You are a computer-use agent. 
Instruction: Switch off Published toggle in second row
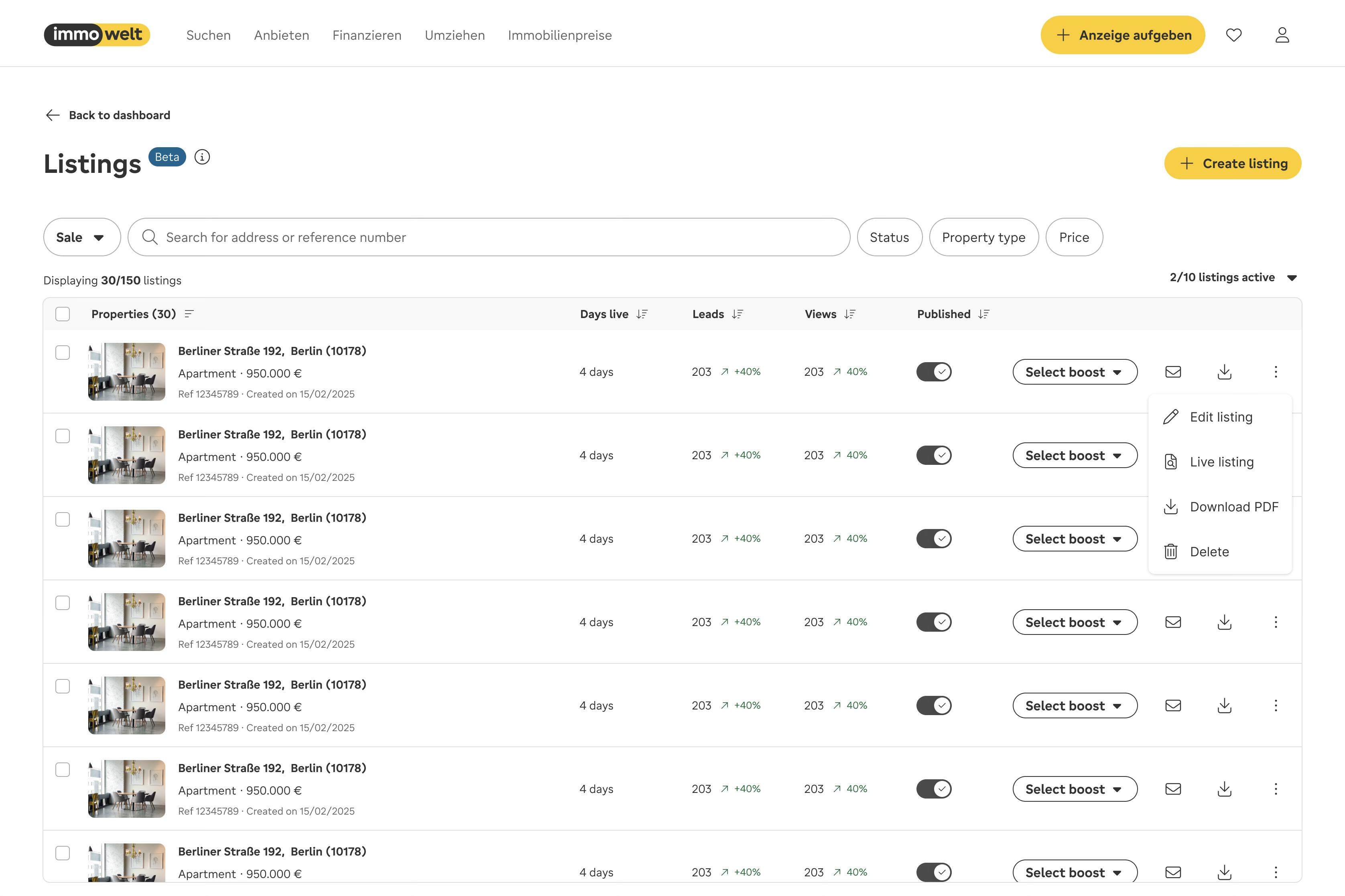point(933,456)
